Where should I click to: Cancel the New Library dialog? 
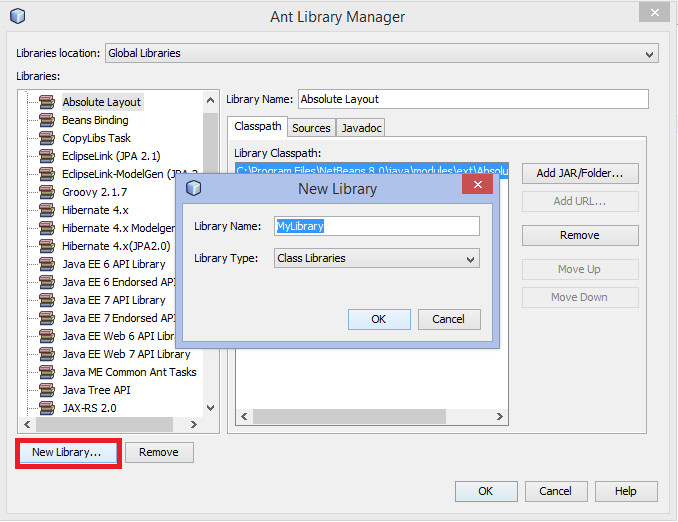pos(449,319)
